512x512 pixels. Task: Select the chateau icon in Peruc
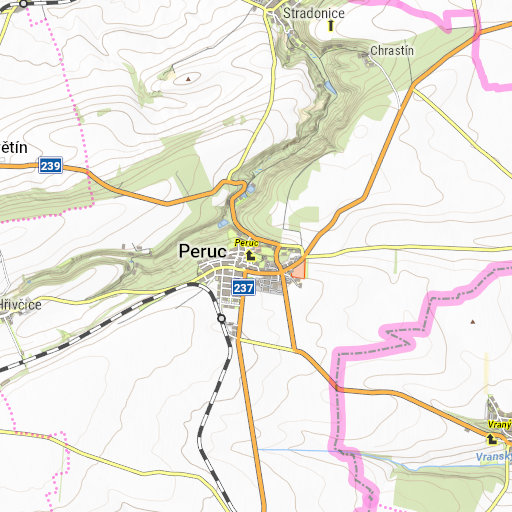coord(250,256)
